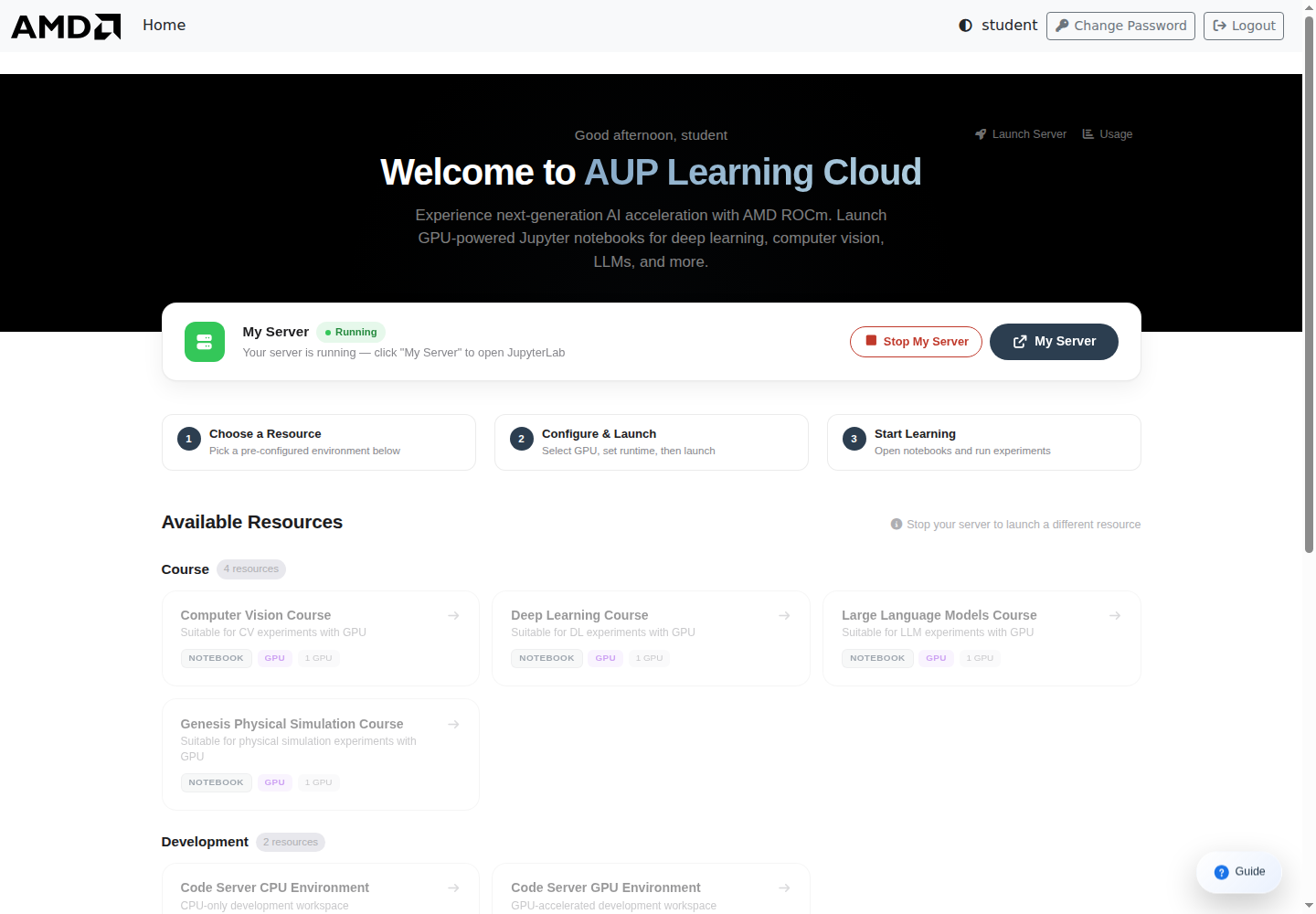Click the page vertical scrollbar thumb

click(1309, 285)
